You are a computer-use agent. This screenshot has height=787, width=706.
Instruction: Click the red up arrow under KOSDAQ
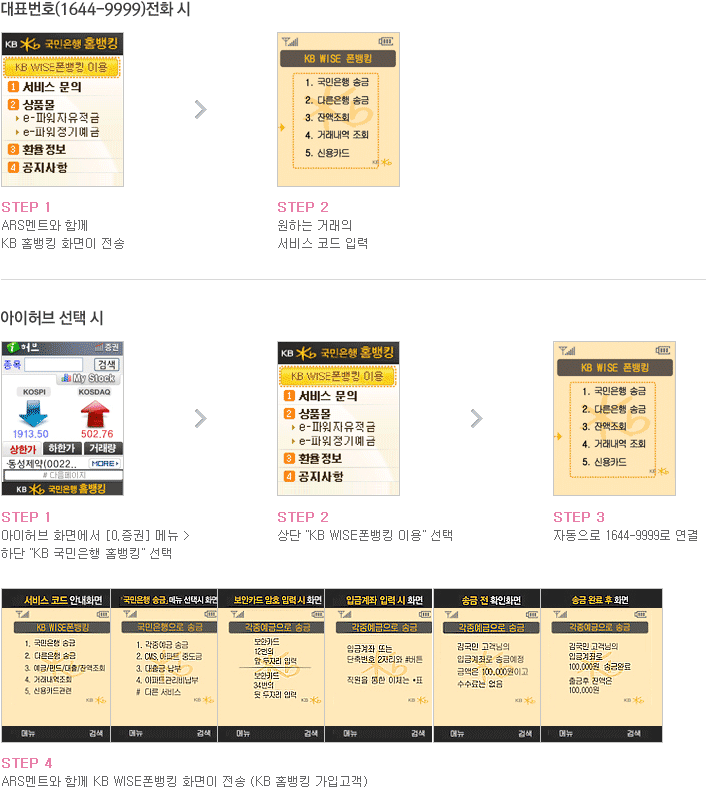95,414
